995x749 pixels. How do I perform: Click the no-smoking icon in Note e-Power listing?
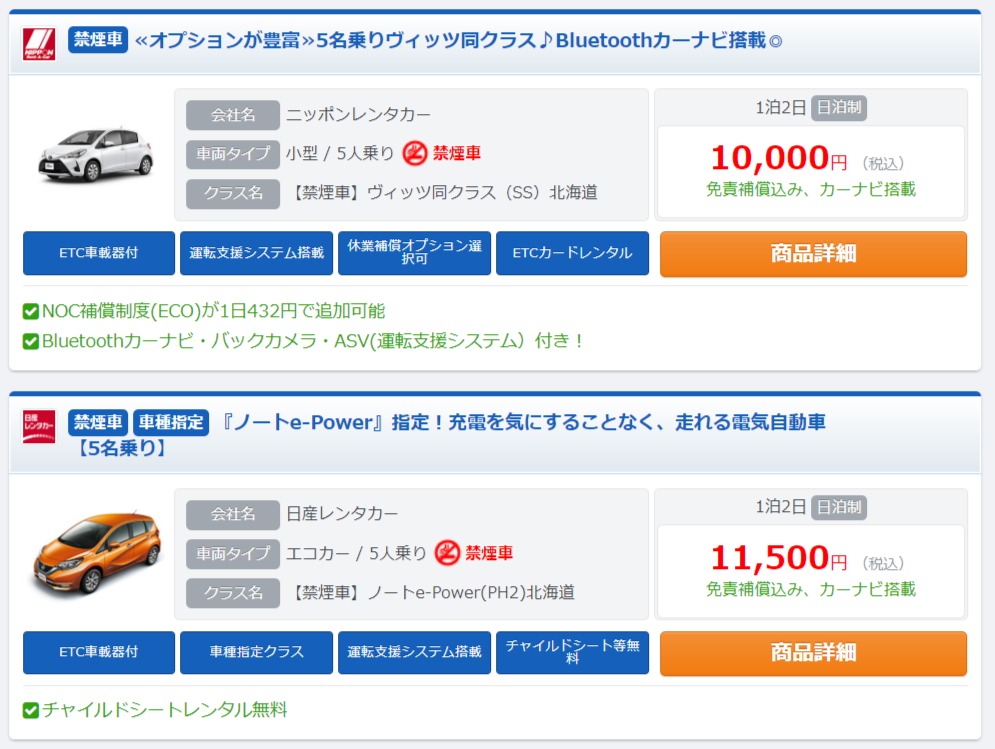pos(447,553)
